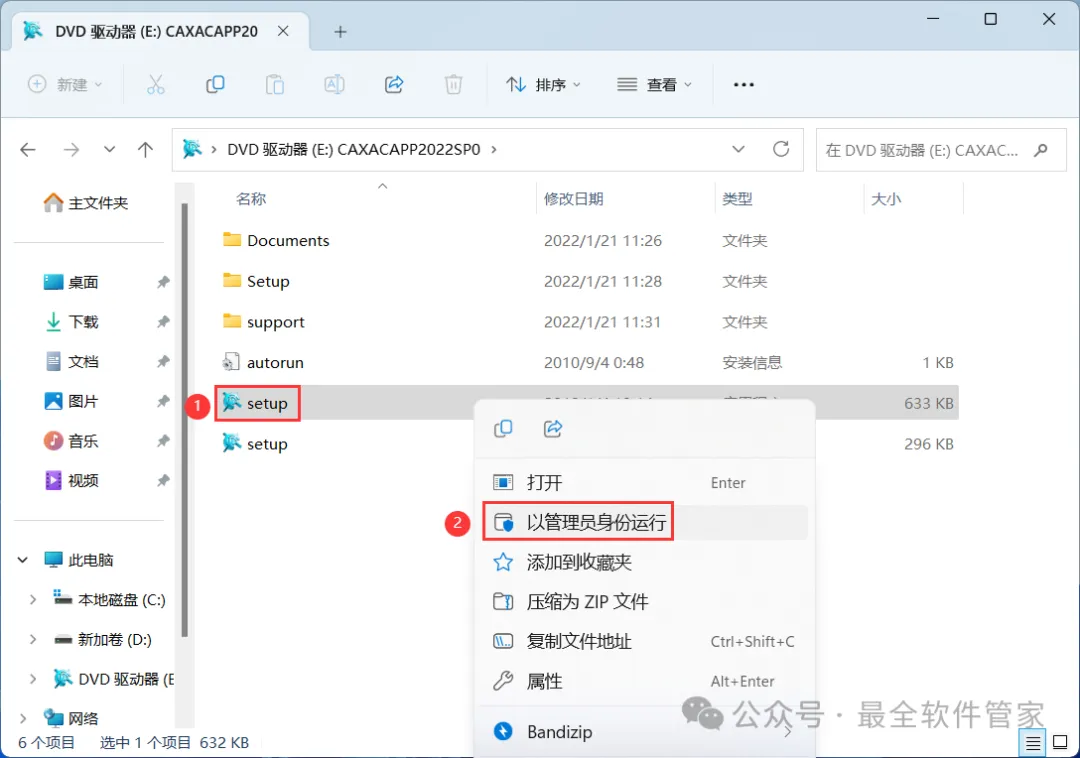Go back with the left arrow

[28, 149]
